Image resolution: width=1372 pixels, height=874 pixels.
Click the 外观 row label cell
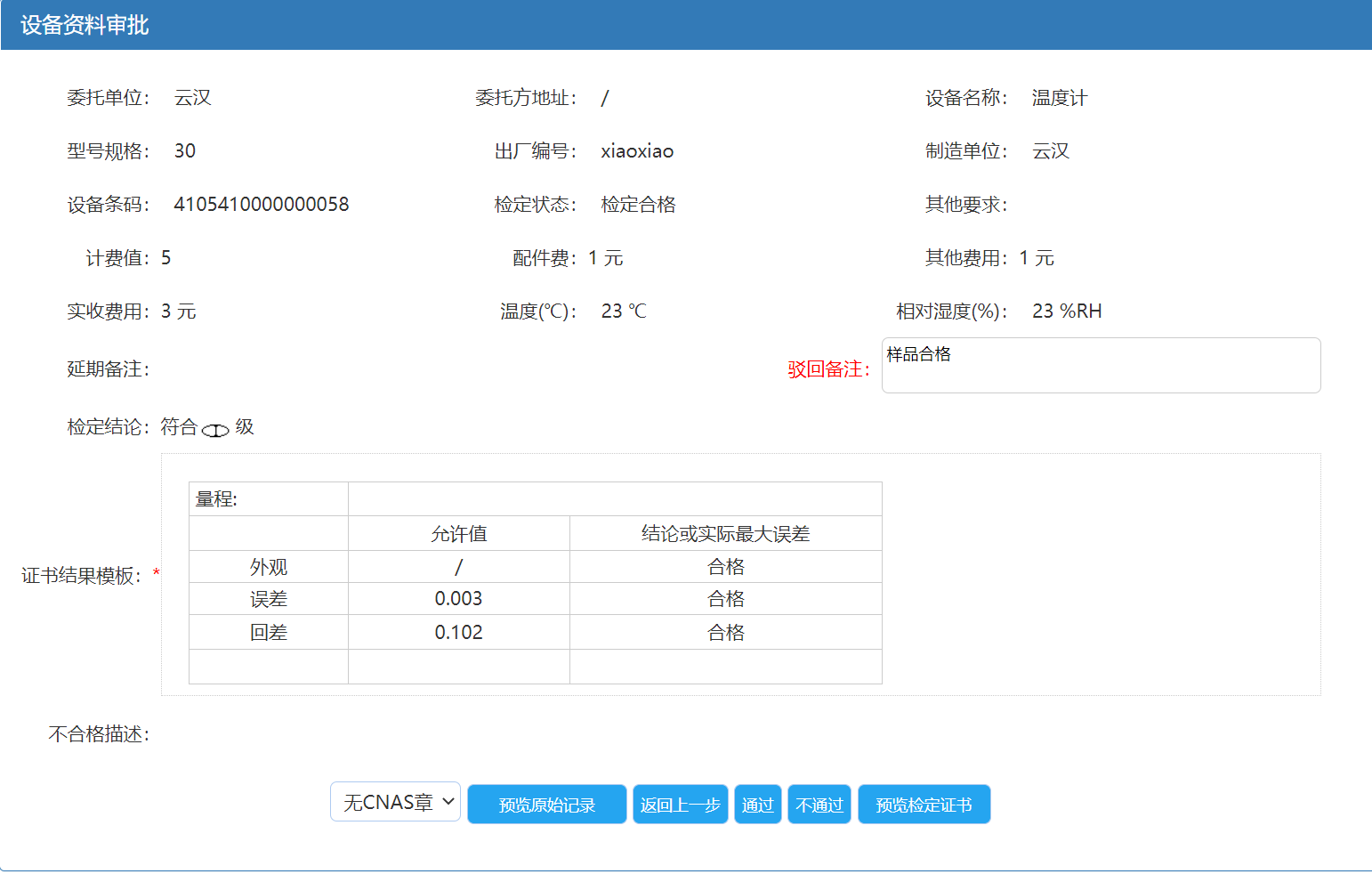tap(268, 567)
